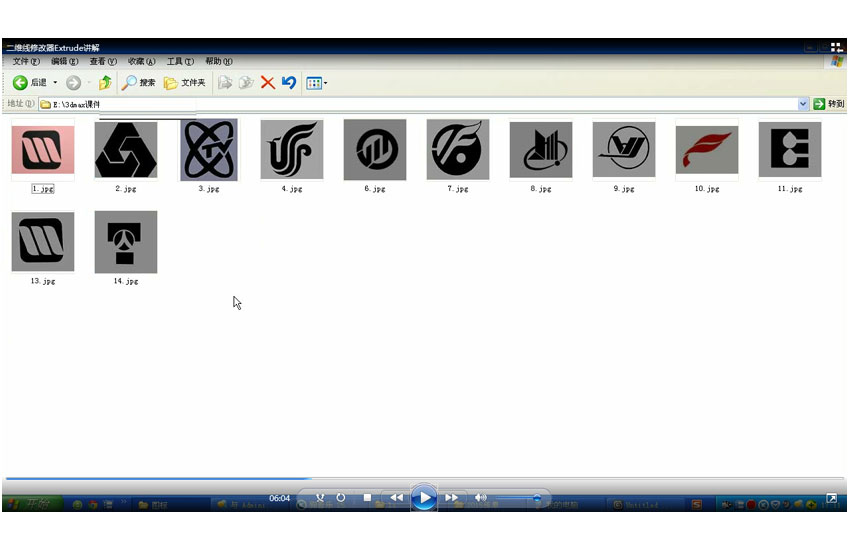Select the red 10.jpg thumbnail

coord(706,150)
